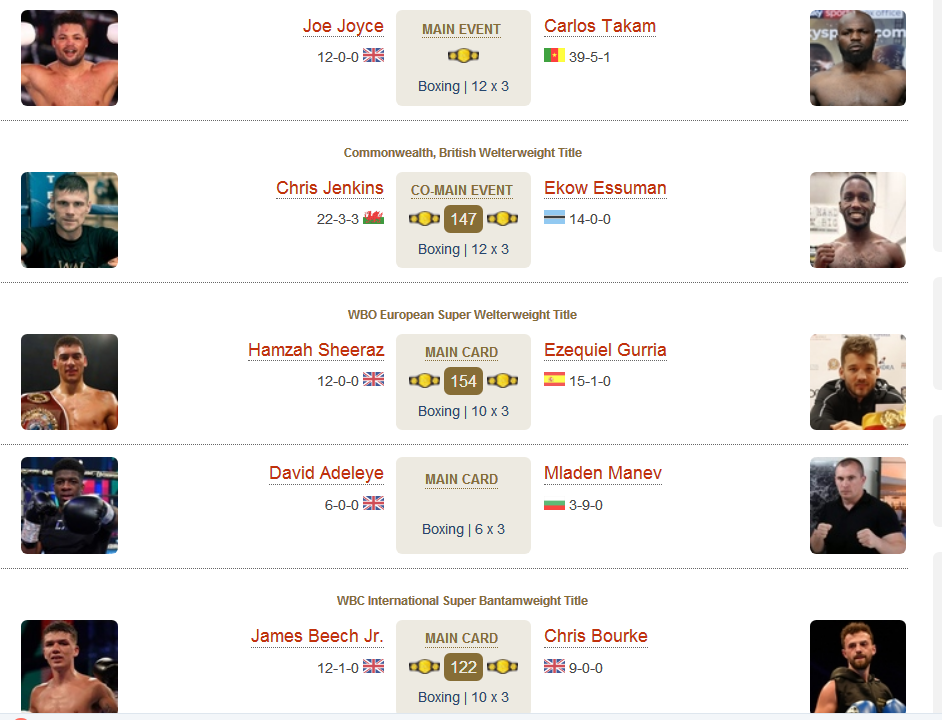Image resolution: width=942 pixels, height=720 pixels.
Task: Click the Spain flag beside Ezequiel Gurria's record
Action: click(554, 379)
